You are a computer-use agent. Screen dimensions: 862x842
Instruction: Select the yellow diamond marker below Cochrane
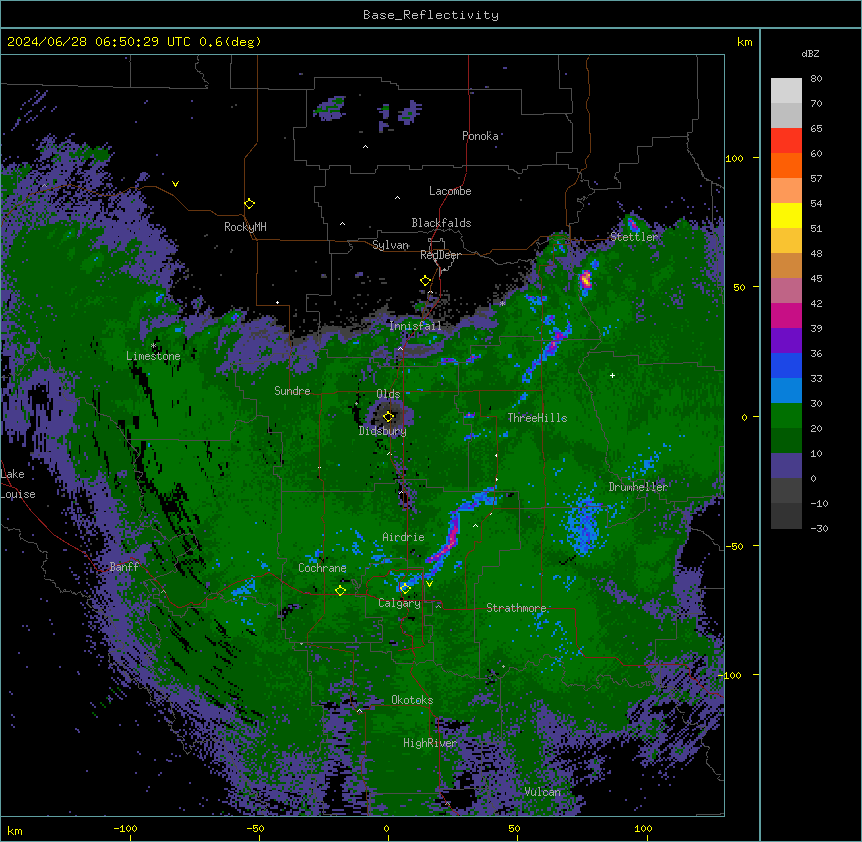340,591
